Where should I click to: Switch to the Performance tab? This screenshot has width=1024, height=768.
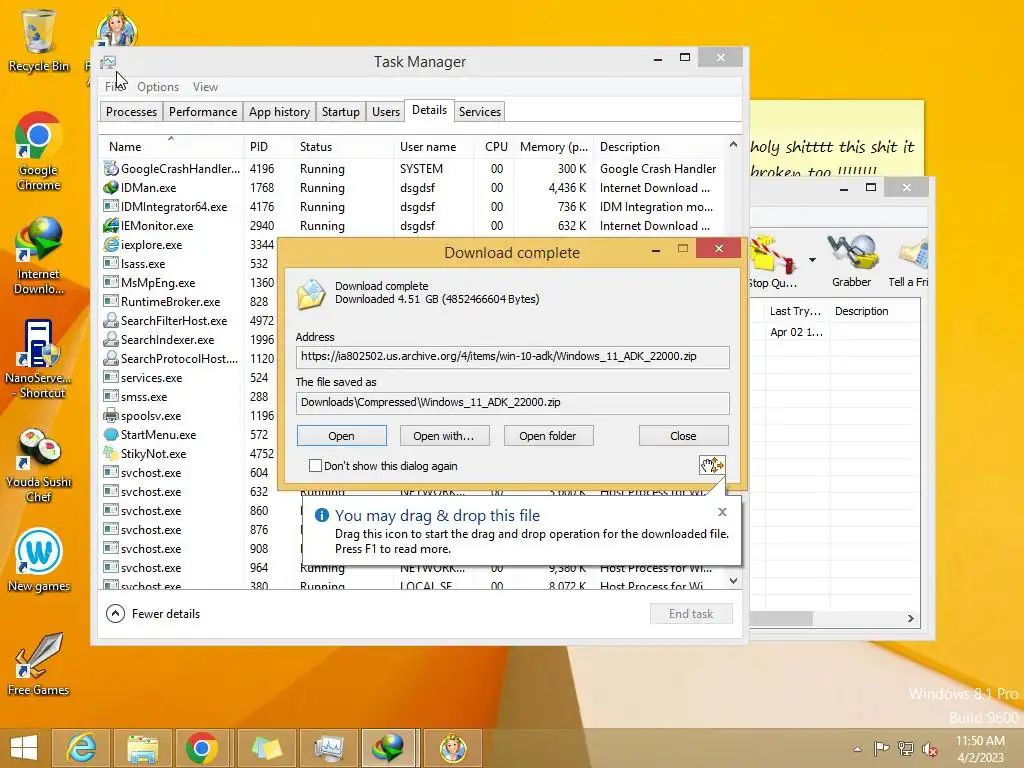coord(203,112)
